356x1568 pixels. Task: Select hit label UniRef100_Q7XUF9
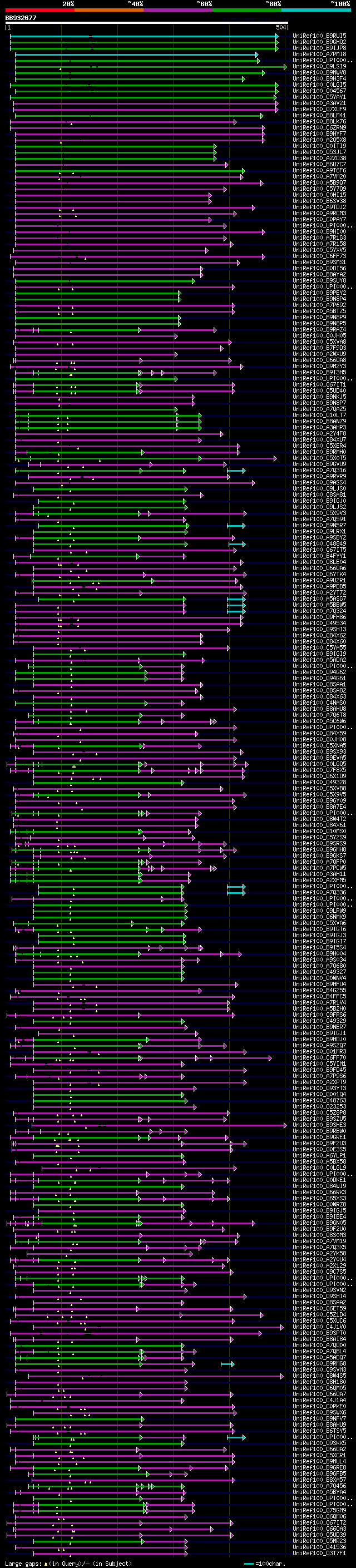[x=319, y=109]
